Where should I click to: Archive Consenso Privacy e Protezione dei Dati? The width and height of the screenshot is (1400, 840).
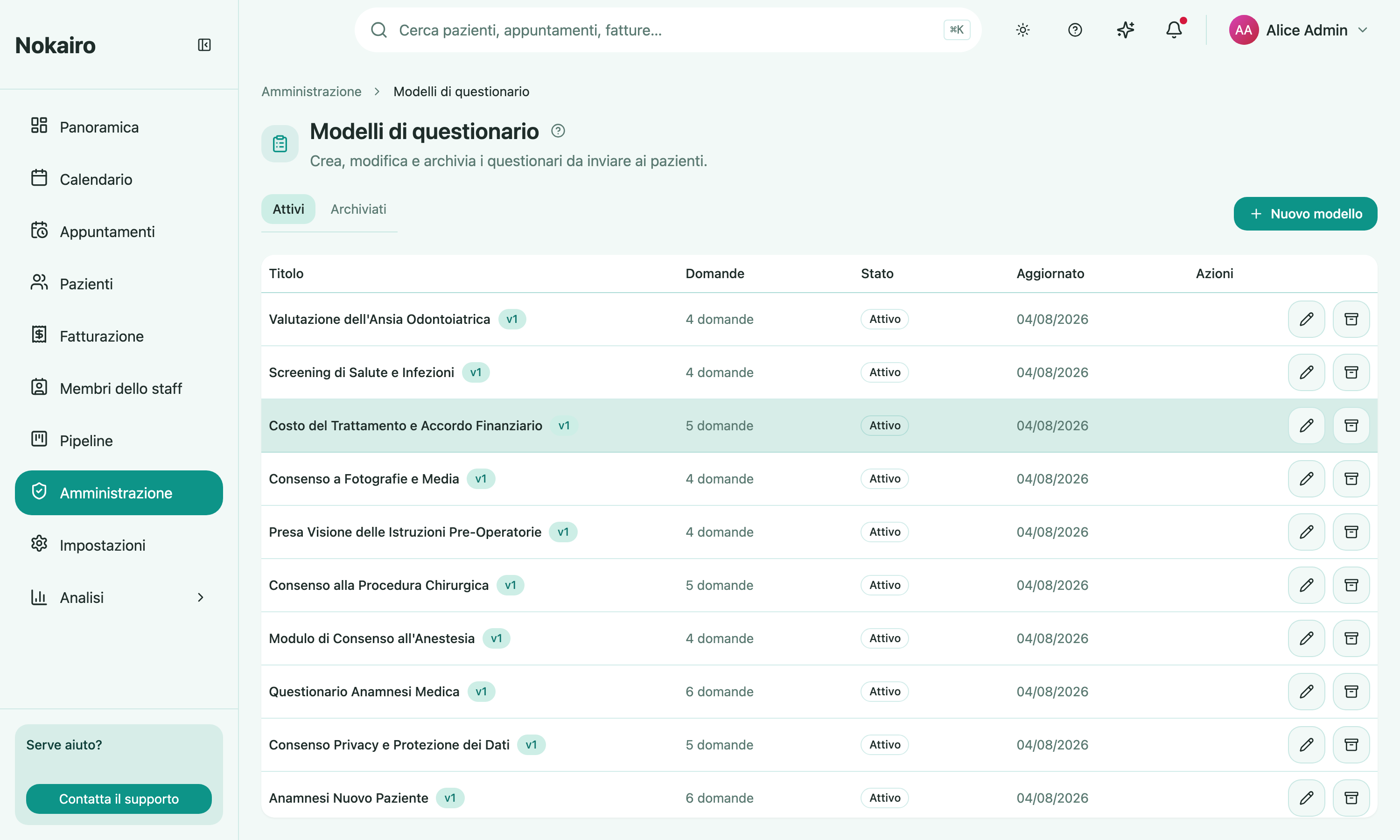[1351, 745]
